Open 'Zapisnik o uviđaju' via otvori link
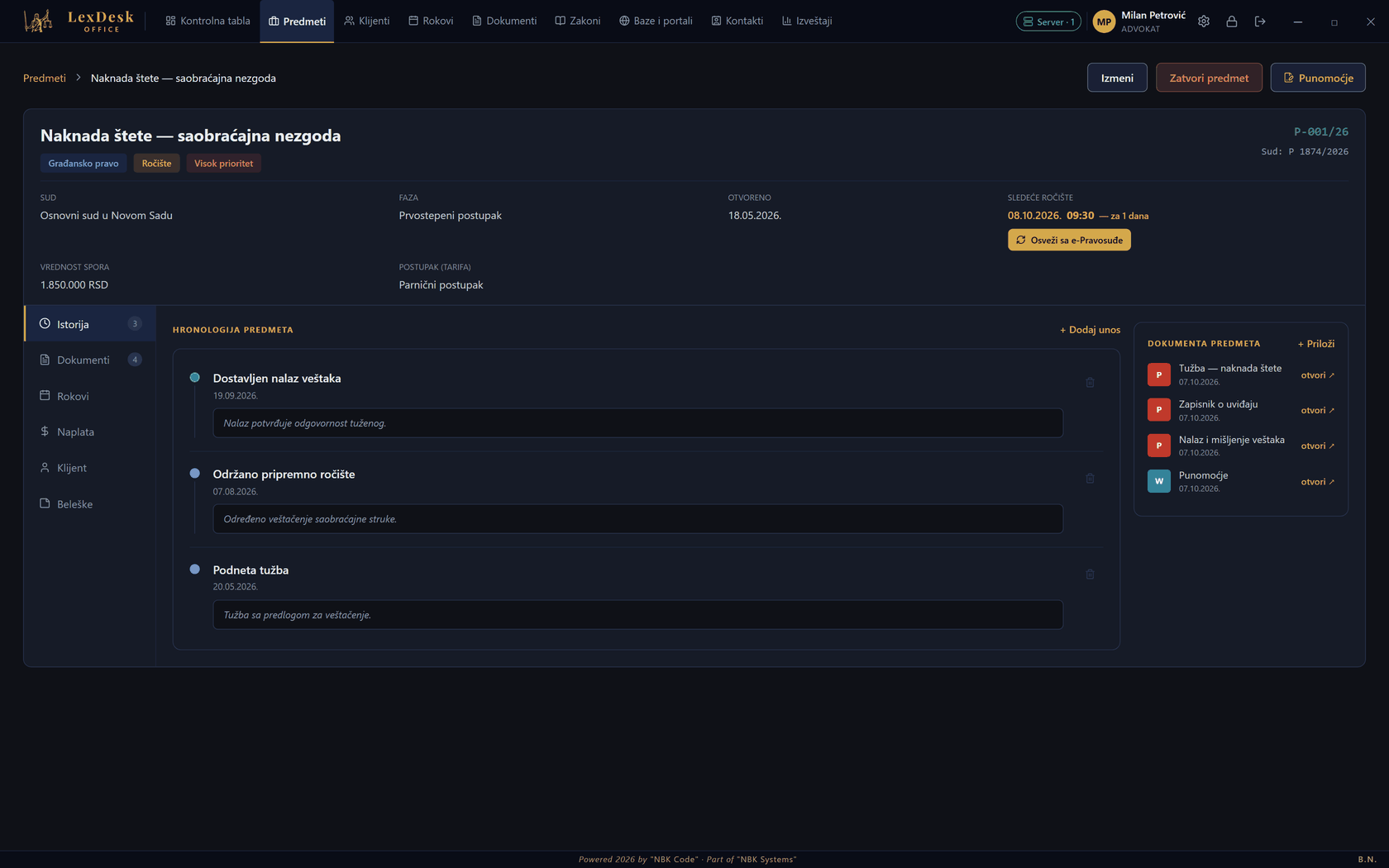Image resolution: width=1389 pixels, height=868 pixels. coord(1317,411)
